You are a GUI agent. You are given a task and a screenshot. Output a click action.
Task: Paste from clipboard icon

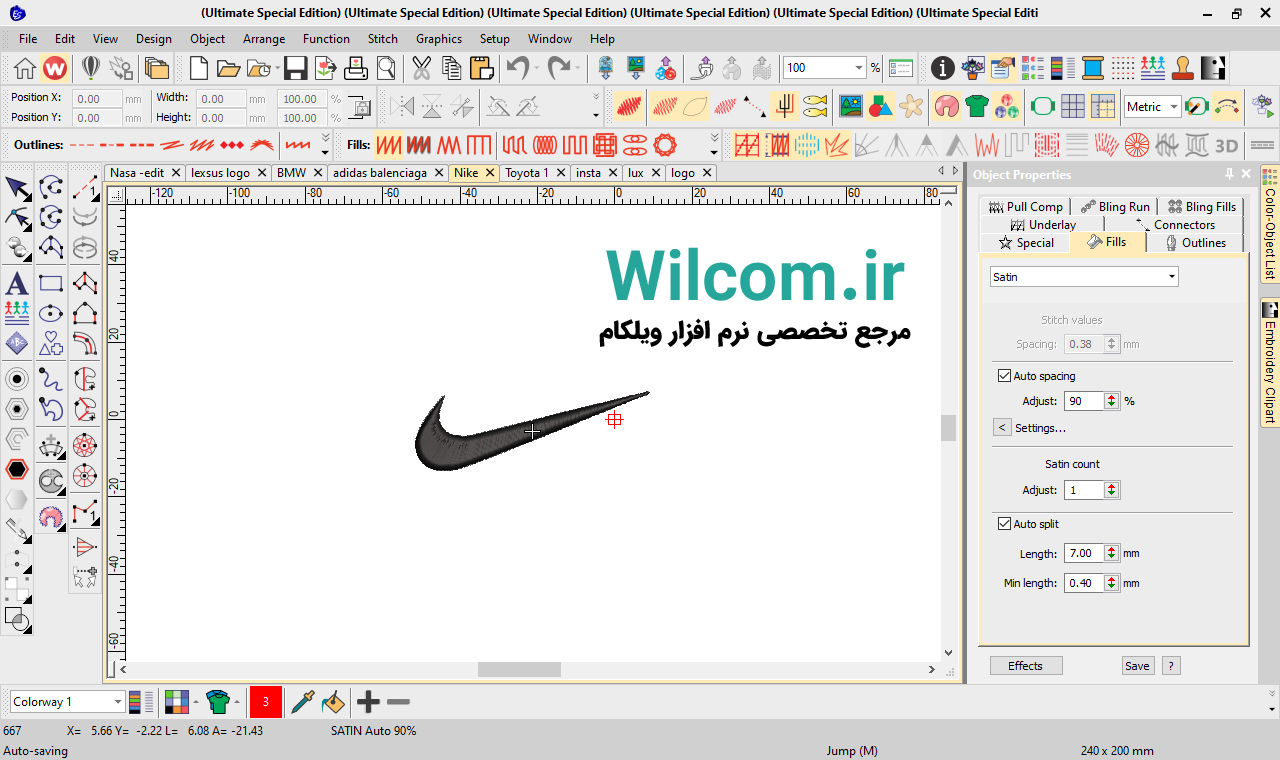481,68
